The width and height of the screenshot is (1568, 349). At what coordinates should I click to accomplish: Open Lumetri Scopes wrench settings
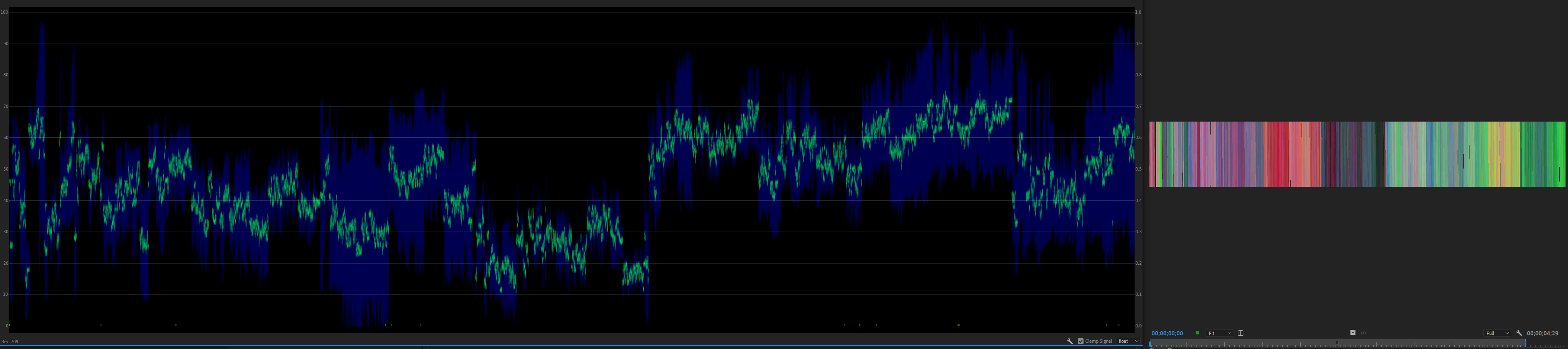(x=1069, y=341)
